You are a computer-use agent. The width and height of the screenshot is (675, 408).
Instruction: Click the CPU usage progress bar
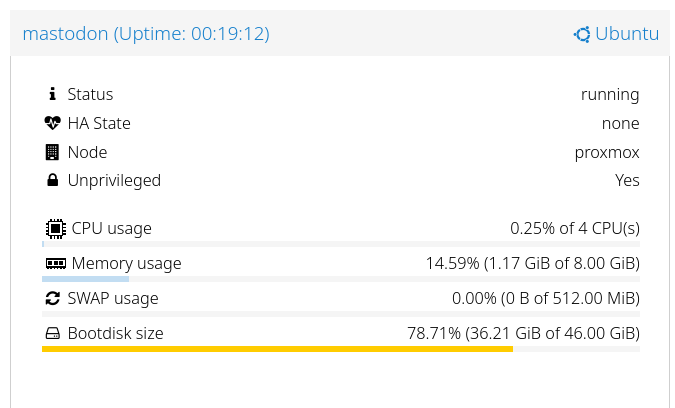(x=340, y=243)
